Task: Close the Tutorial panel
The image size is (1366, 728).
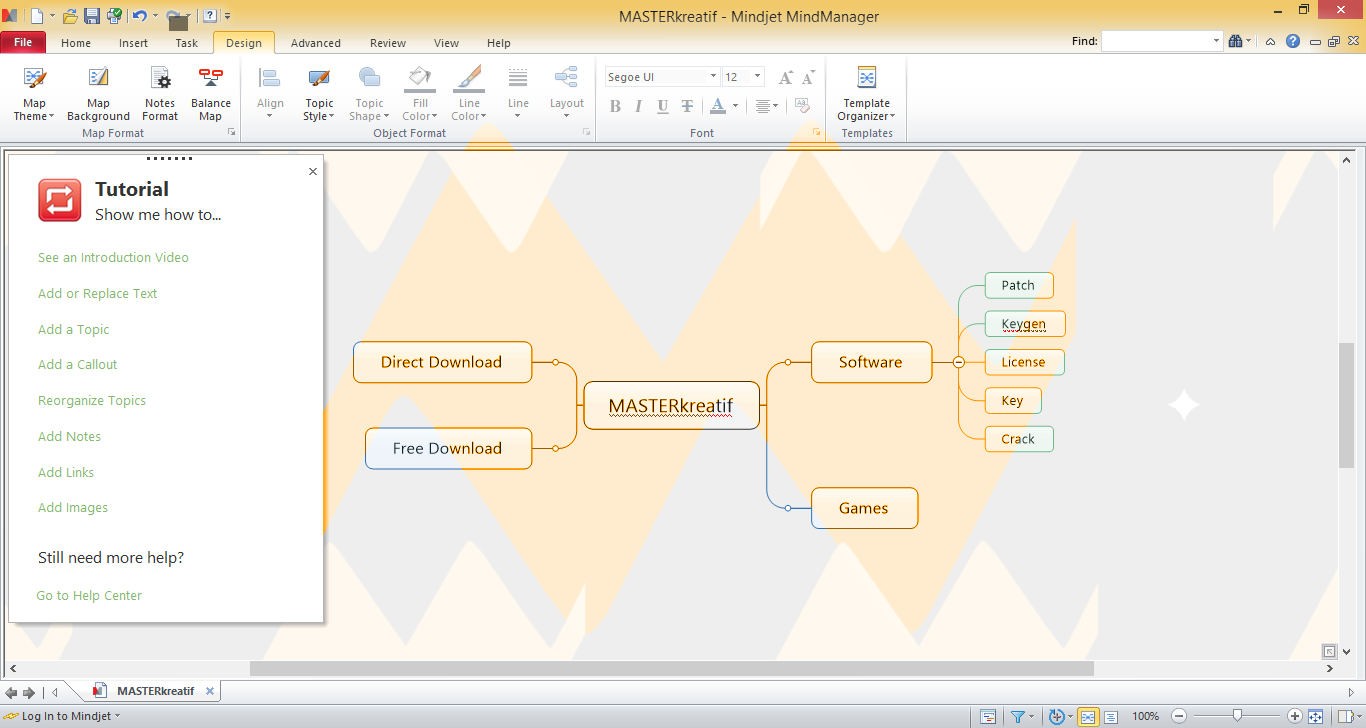Action: click(313, 172)
